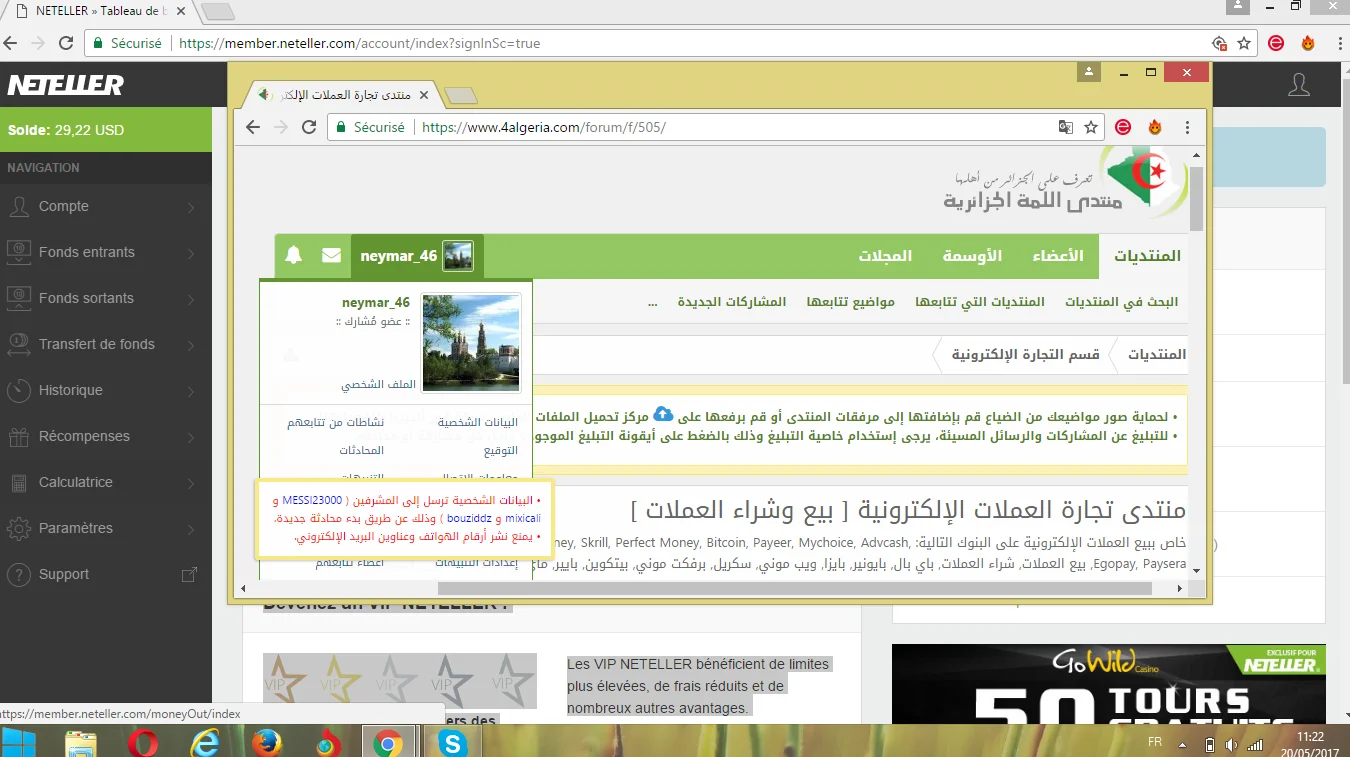Screen dimensions: 1350x757
Task: Open the Paramètres gear icon
Action: 18,528
